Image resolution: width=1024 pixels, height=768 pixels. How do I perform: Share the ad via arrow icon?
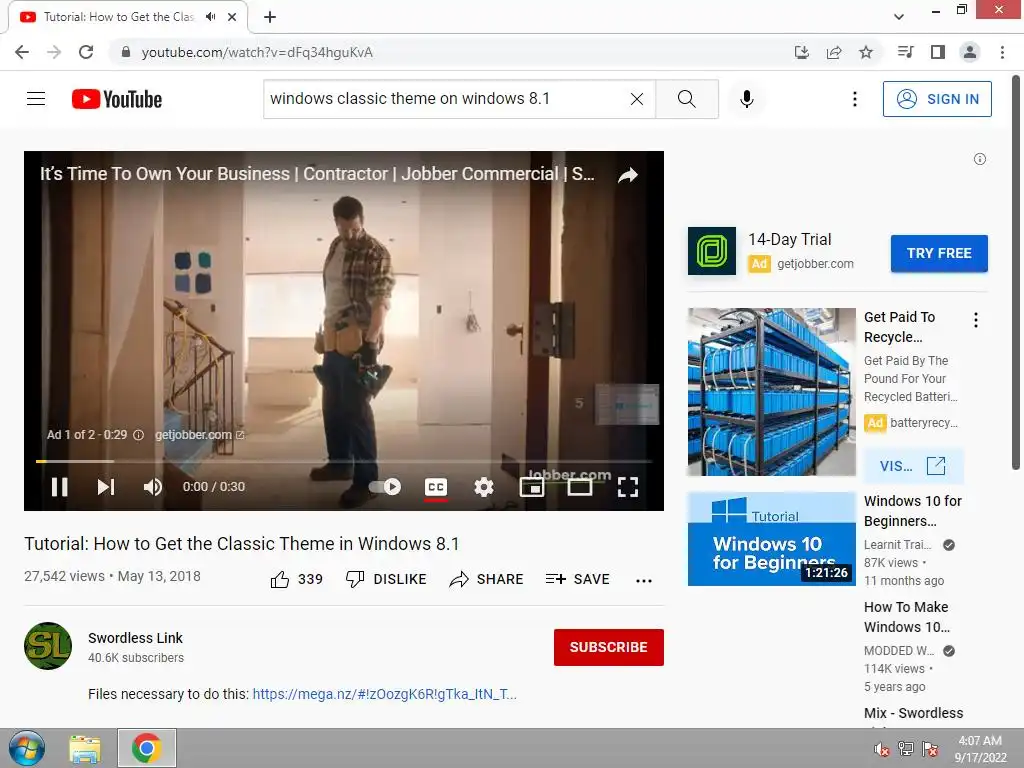click(x=628, y=174)
